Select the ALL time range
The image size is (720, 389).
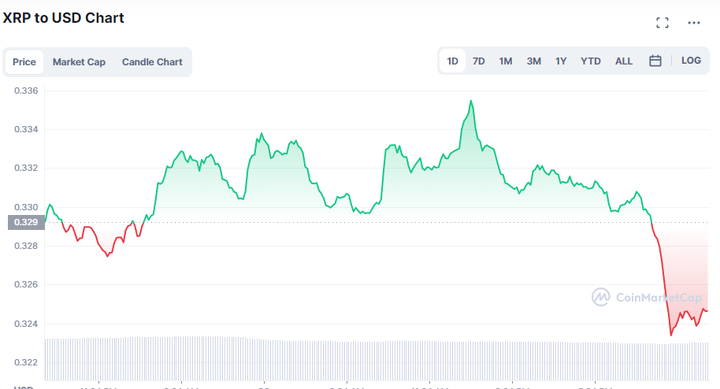(x=624, y=61)
